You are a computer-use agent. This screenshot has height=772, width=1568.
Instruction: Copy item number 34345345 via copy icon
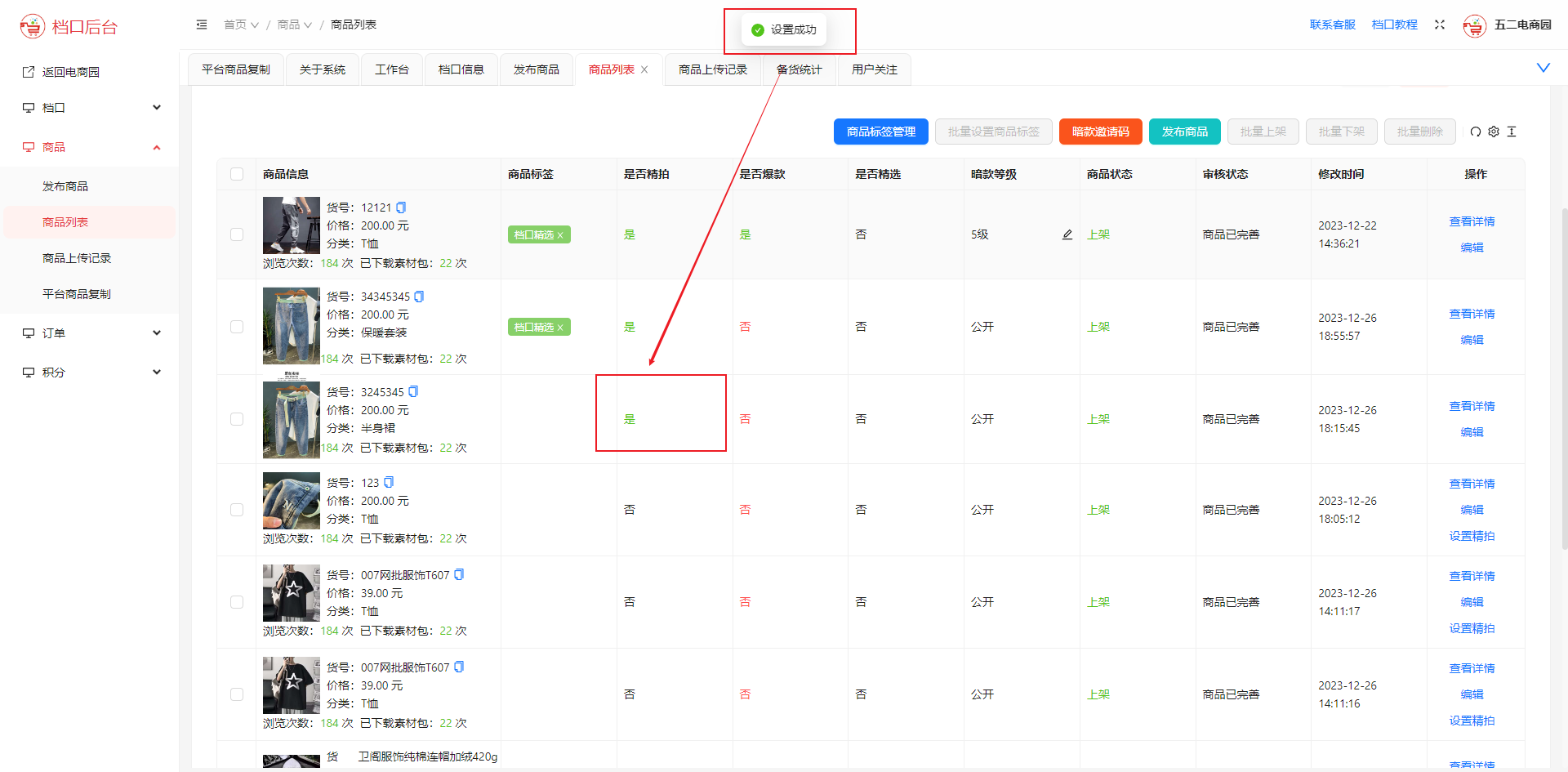[x=419, y=297]
